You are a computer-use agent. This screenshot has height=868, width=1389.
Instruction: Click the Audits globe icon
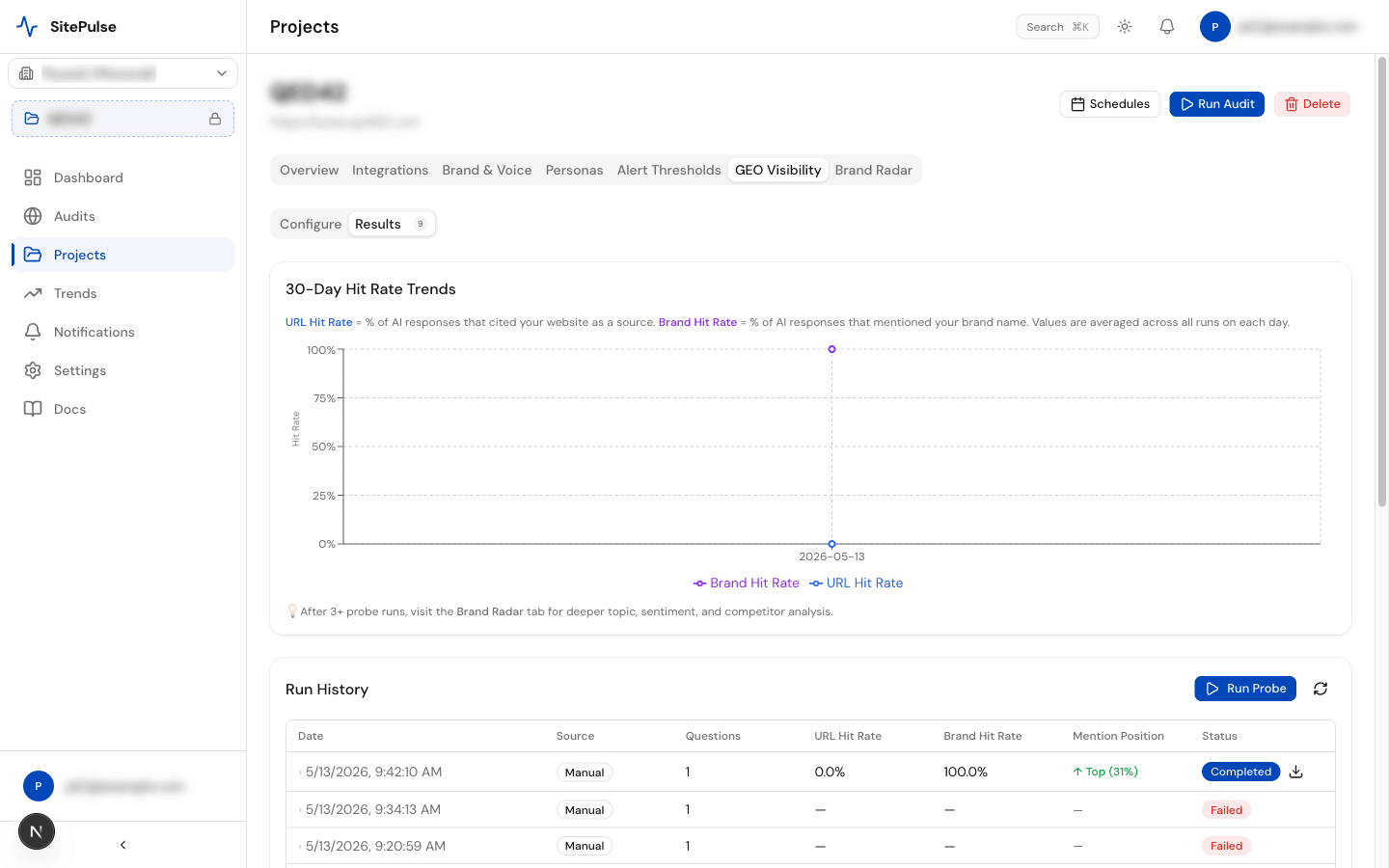(x=33, y=216)
